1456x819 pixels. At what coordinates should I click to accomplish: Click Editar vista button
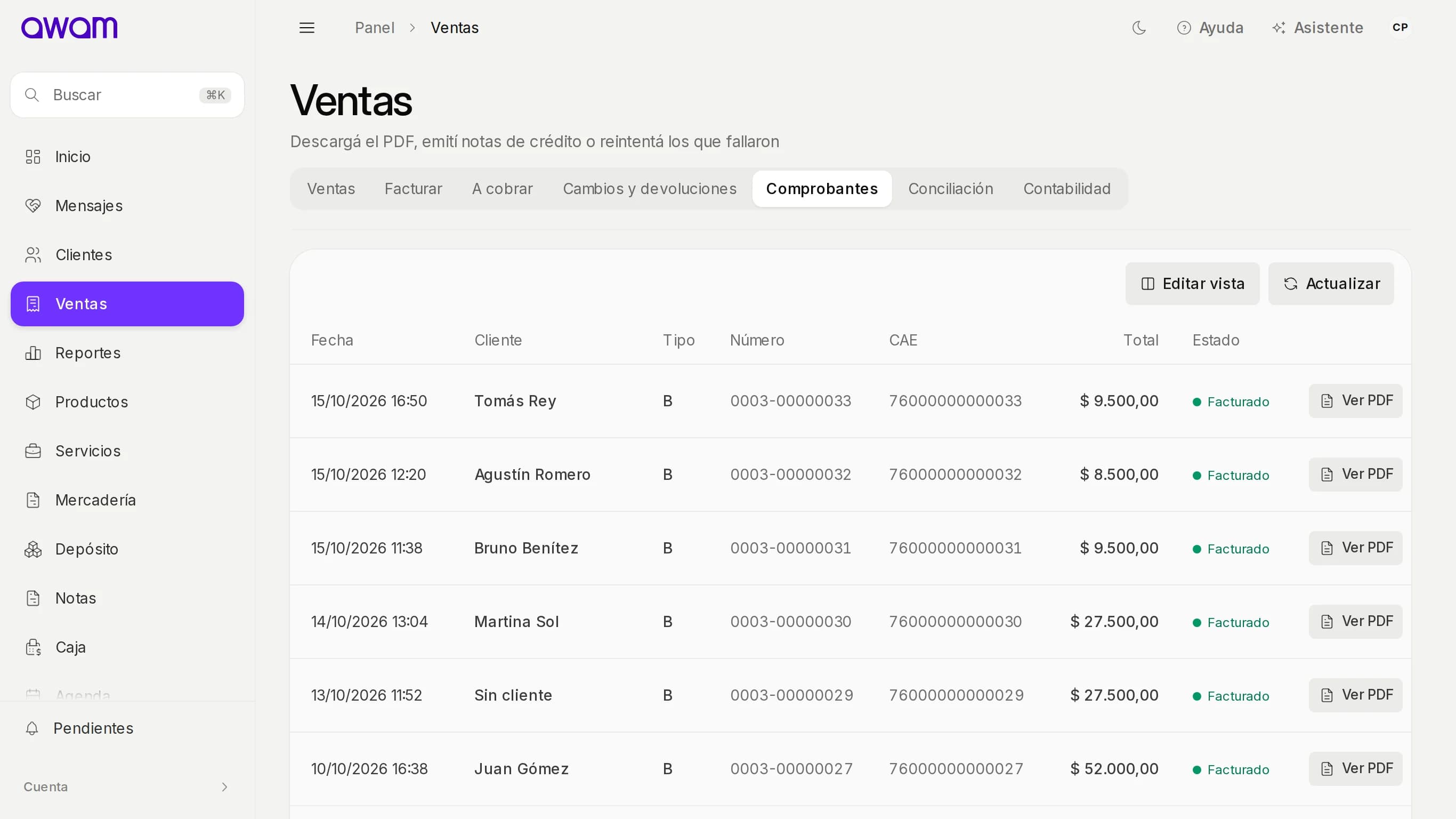pyautogui.click(x=1192, y=284)
